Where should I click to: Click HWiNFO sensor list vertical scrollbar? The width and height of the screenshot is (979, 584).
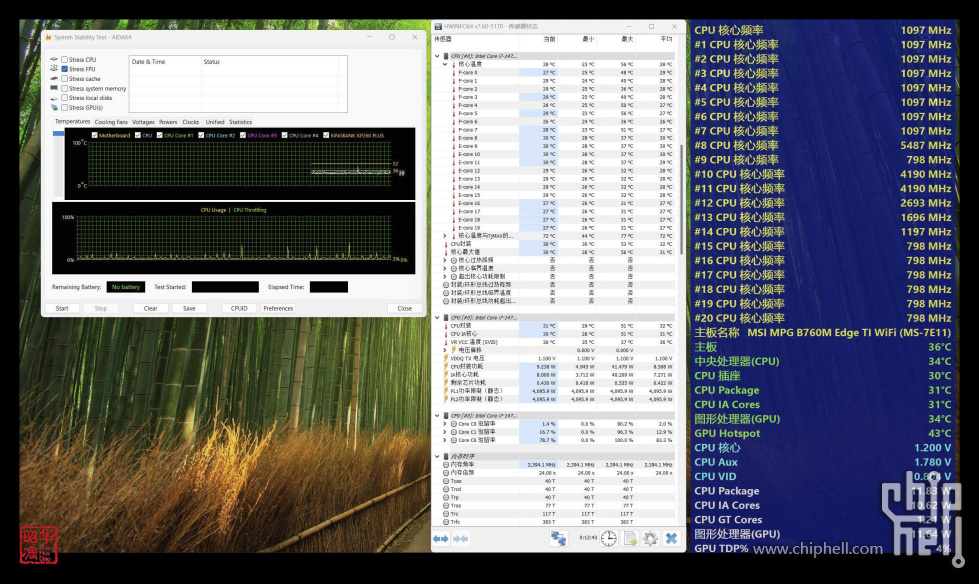click(681, 199)
